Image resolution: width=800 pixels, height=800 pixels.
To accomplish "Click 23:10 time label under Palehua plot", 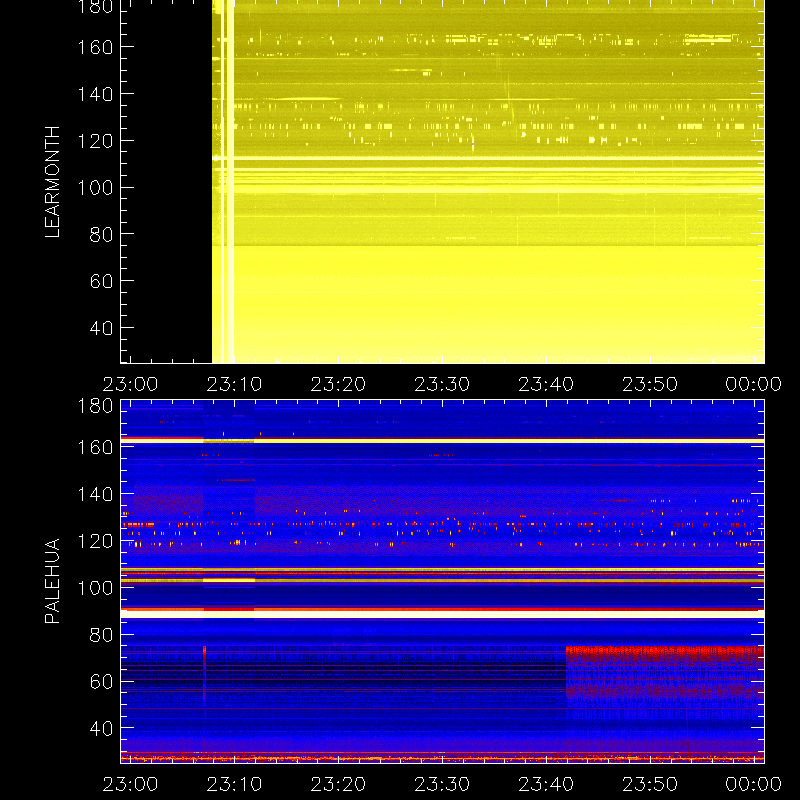I will pyautogui.click(x=234, y=784).
